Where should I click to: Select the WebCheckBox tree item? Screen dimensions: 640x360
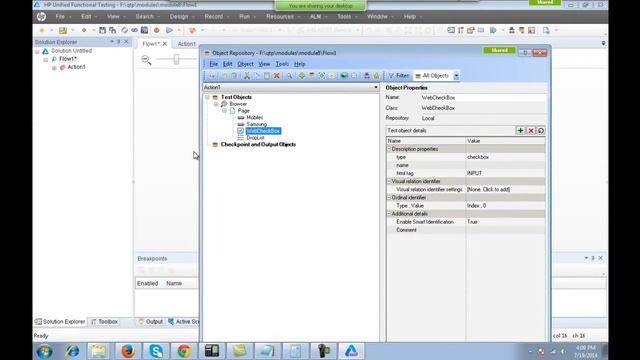263,131
